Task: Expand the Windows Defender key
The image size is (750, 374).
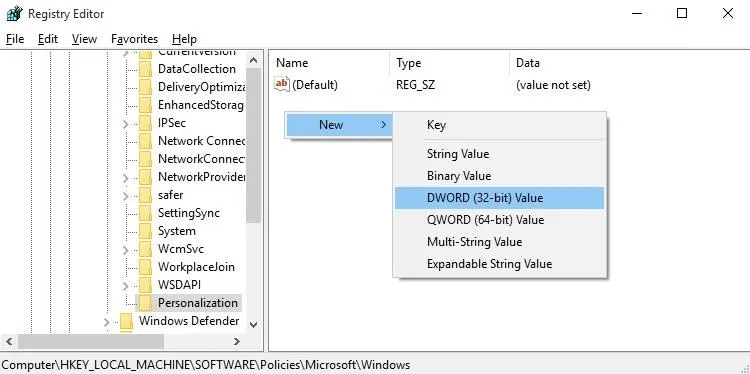Action: pyautogui.click(x=106, y=321)
